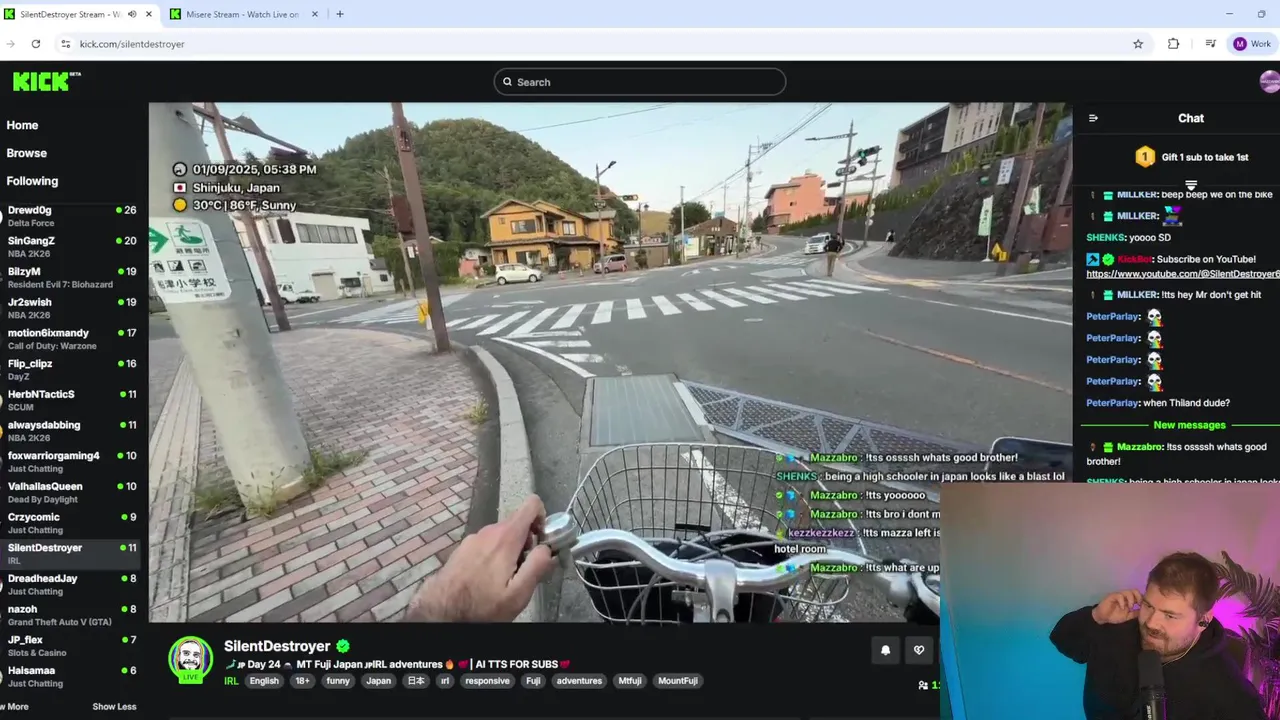Open the user avatar at top right
The image size is (1280, 720).
[1270, 82]
